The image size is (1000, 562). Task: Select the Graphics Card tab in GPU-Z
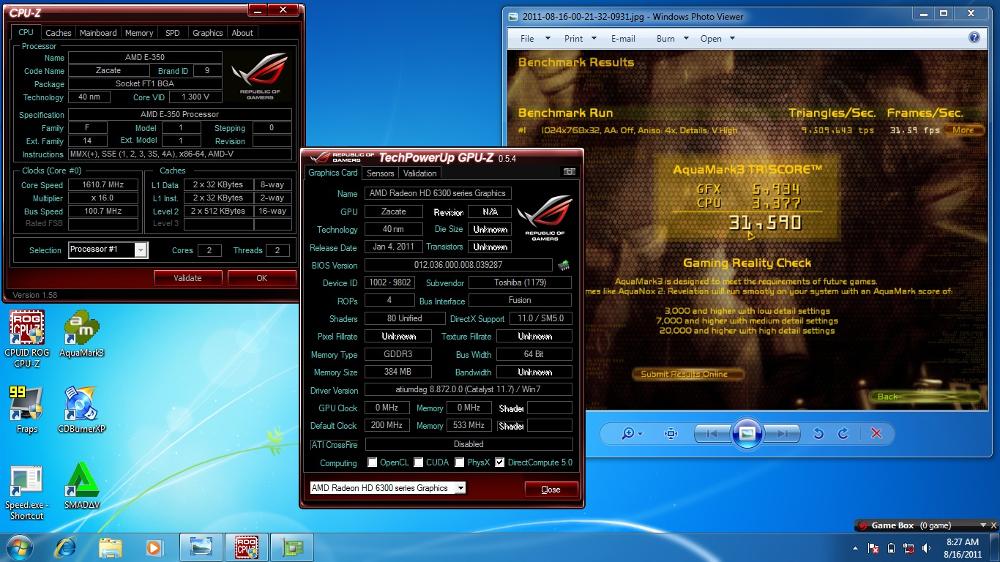tap(333, 172)
